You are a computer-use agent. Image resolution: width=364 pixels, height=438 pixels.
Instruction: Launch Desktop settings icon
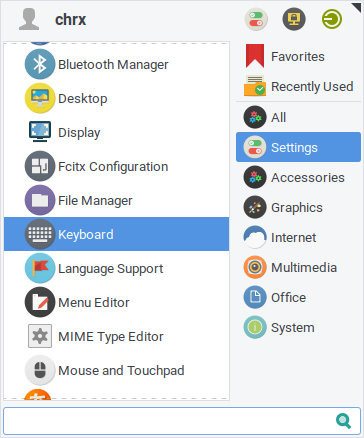pos(40,98)
